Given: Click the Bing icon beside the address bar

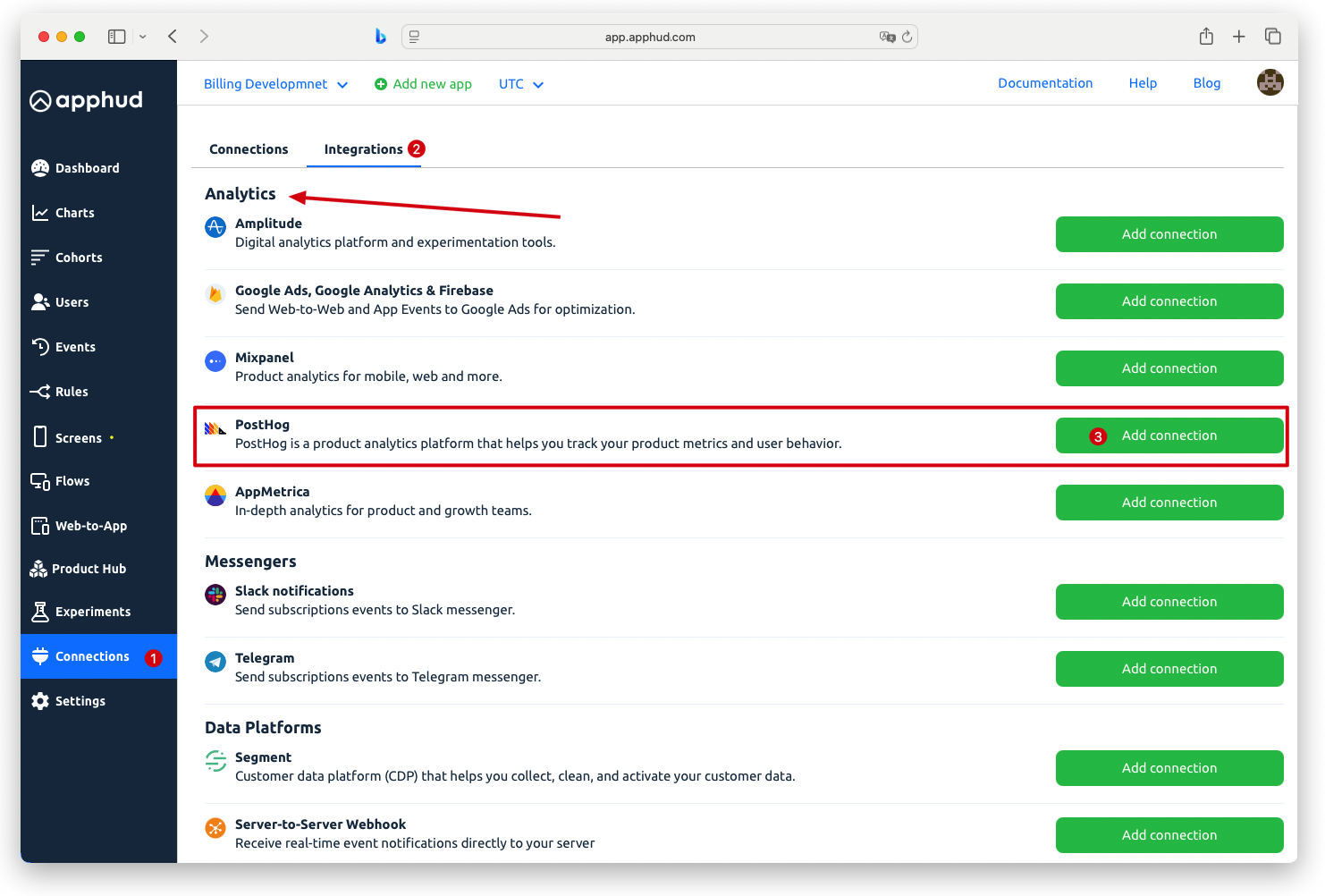Looking at the screenshot, I should [x=380, y=37].
